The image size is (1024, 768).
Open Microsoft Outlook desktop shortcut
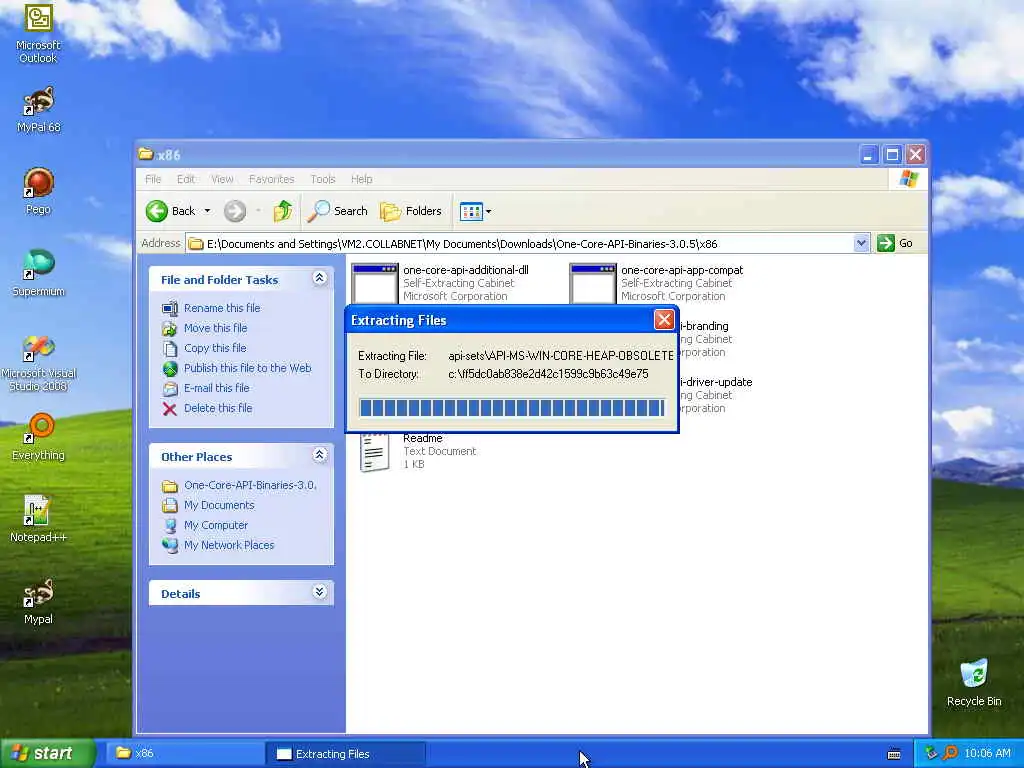38,33
